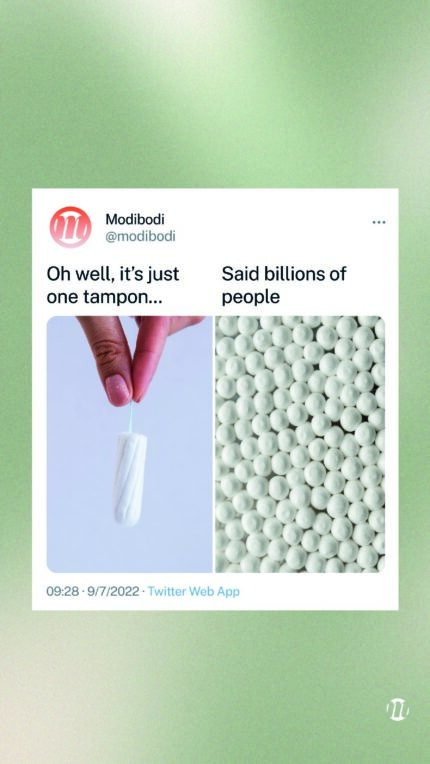
Task: Select the "Oh well, it's just one tampon..." text
Action: 113,286
